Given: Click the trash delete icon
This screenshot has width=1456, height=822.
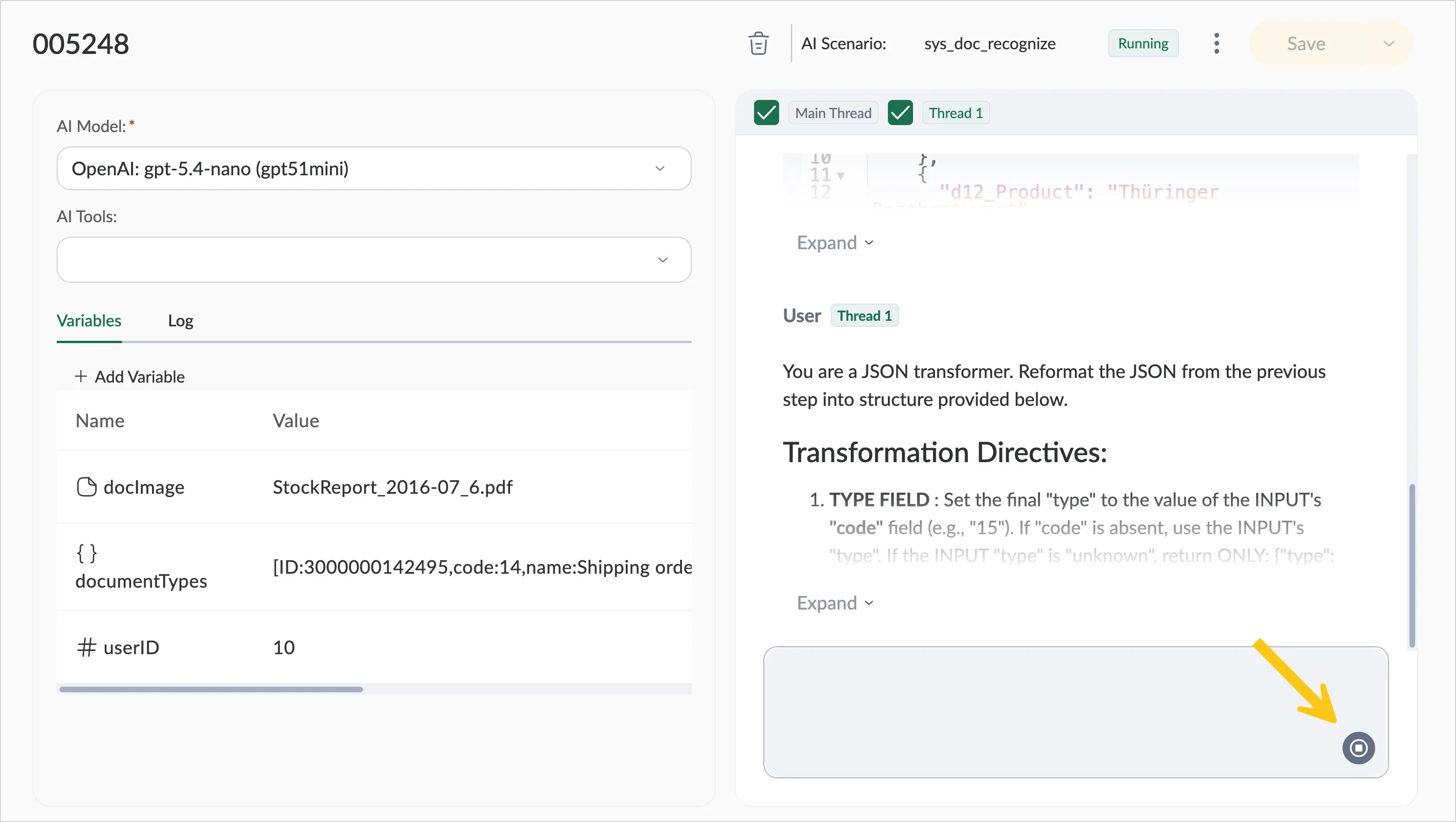Looking at the screenshot, I should coord(758,44).
